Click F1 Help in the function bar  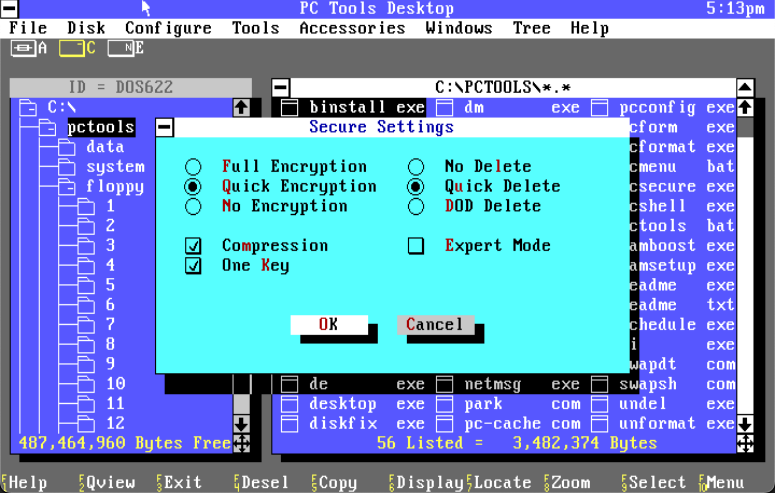(x=24, y=483)
